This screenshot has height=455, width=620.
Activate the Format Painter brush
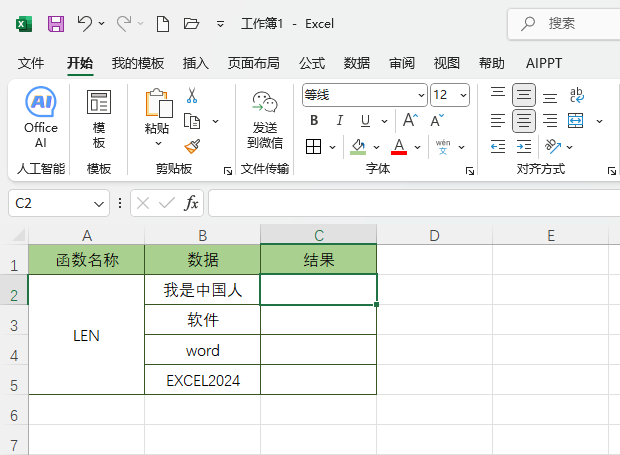[x=192, y=147]
